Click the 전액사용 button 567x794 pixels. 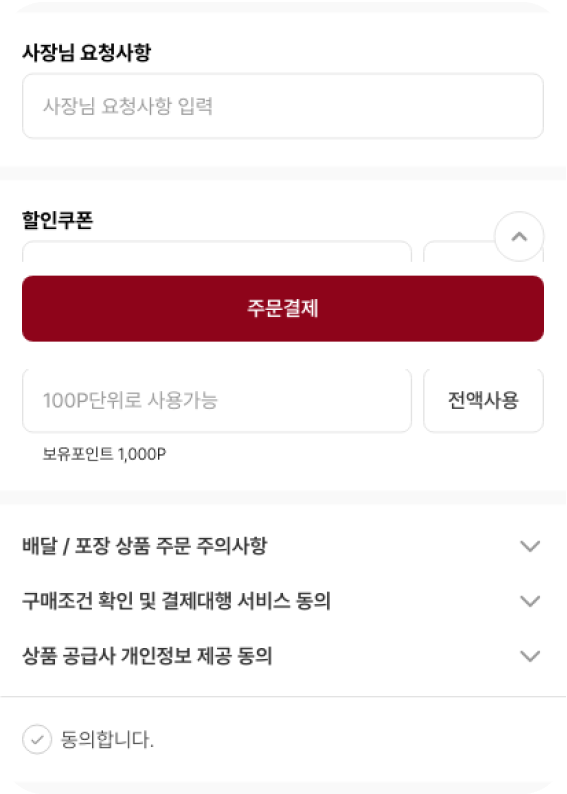483,400
